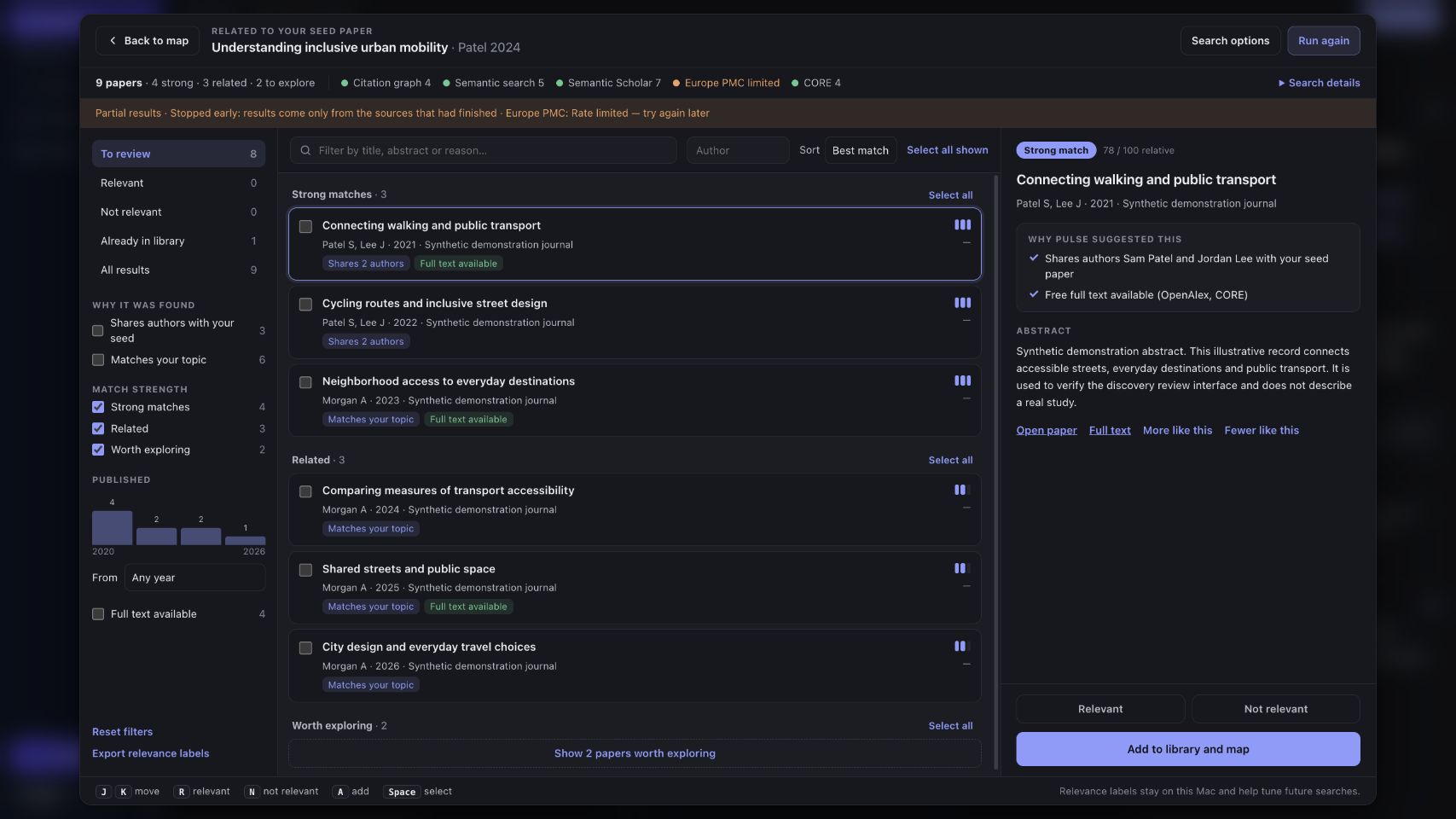Click Export relevance labels
The image size is (1456, 819).
(151, 754)
